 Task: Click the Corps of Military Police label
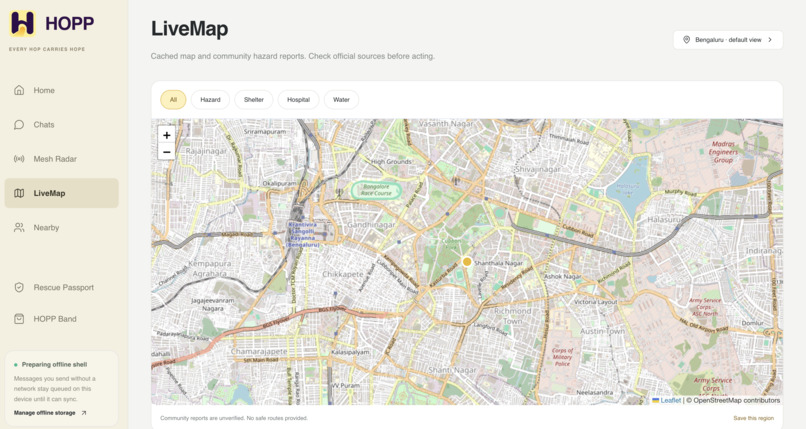[562, 357]
